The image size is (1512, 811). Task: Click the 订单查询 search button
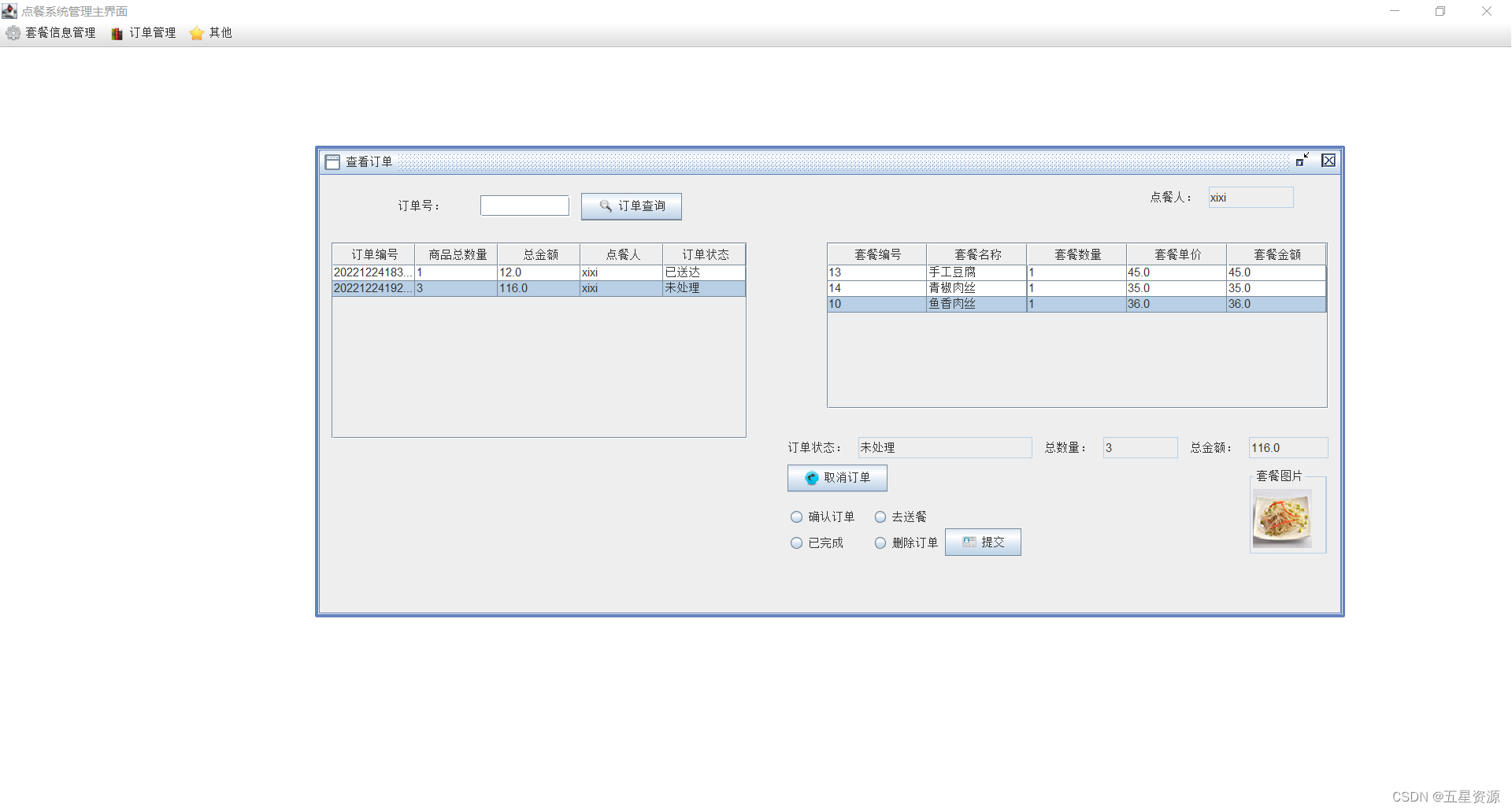632,206
